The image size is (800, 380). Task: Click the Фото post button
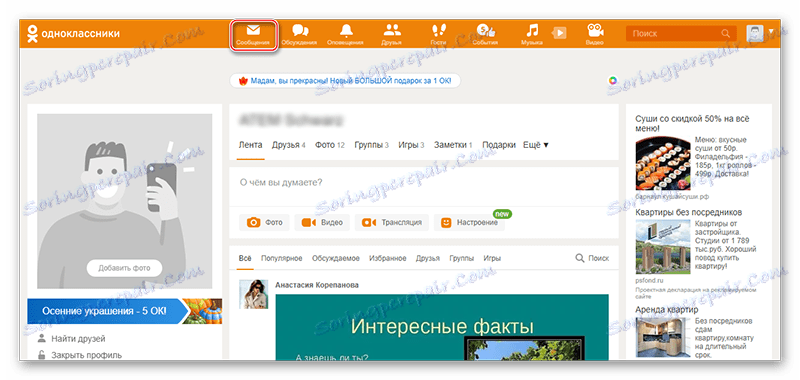264,222
